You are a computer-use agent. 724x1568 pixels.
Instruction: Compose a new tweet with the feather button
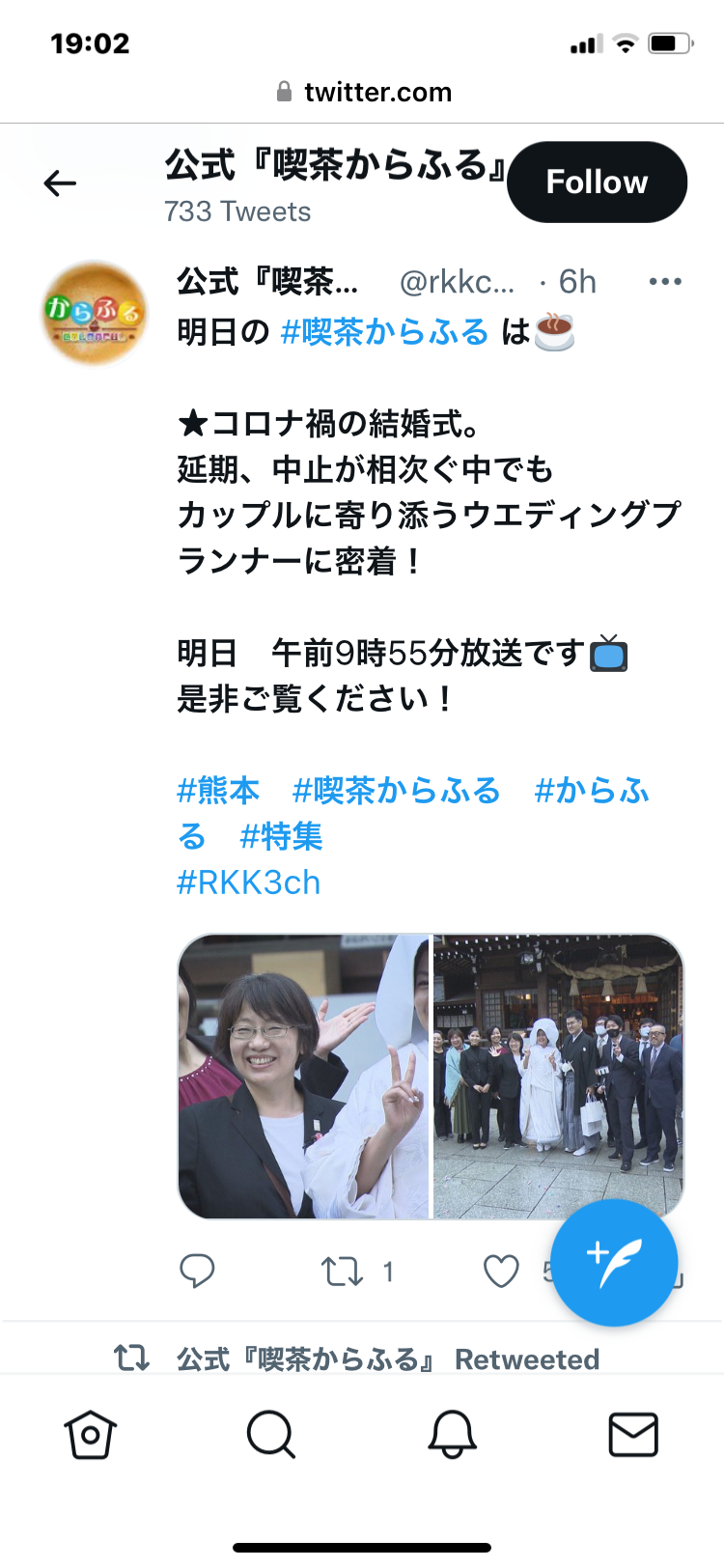pos(614,1262)
